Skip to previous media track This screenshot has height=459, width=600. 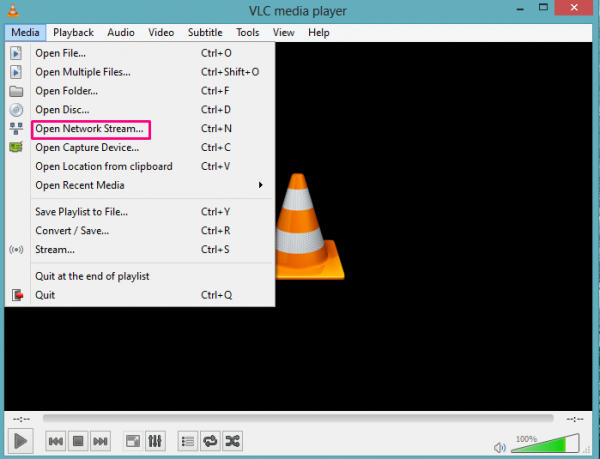(56, 441)
